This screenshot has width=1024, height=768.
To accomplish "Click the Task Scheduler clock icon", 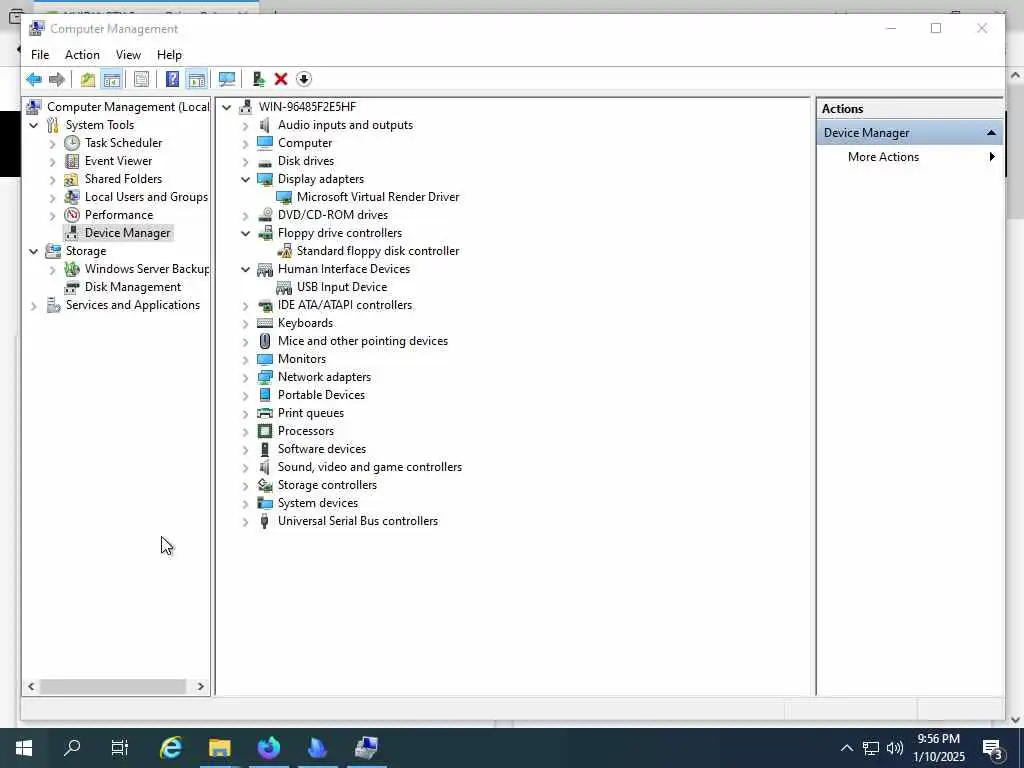I will point(72,143).
